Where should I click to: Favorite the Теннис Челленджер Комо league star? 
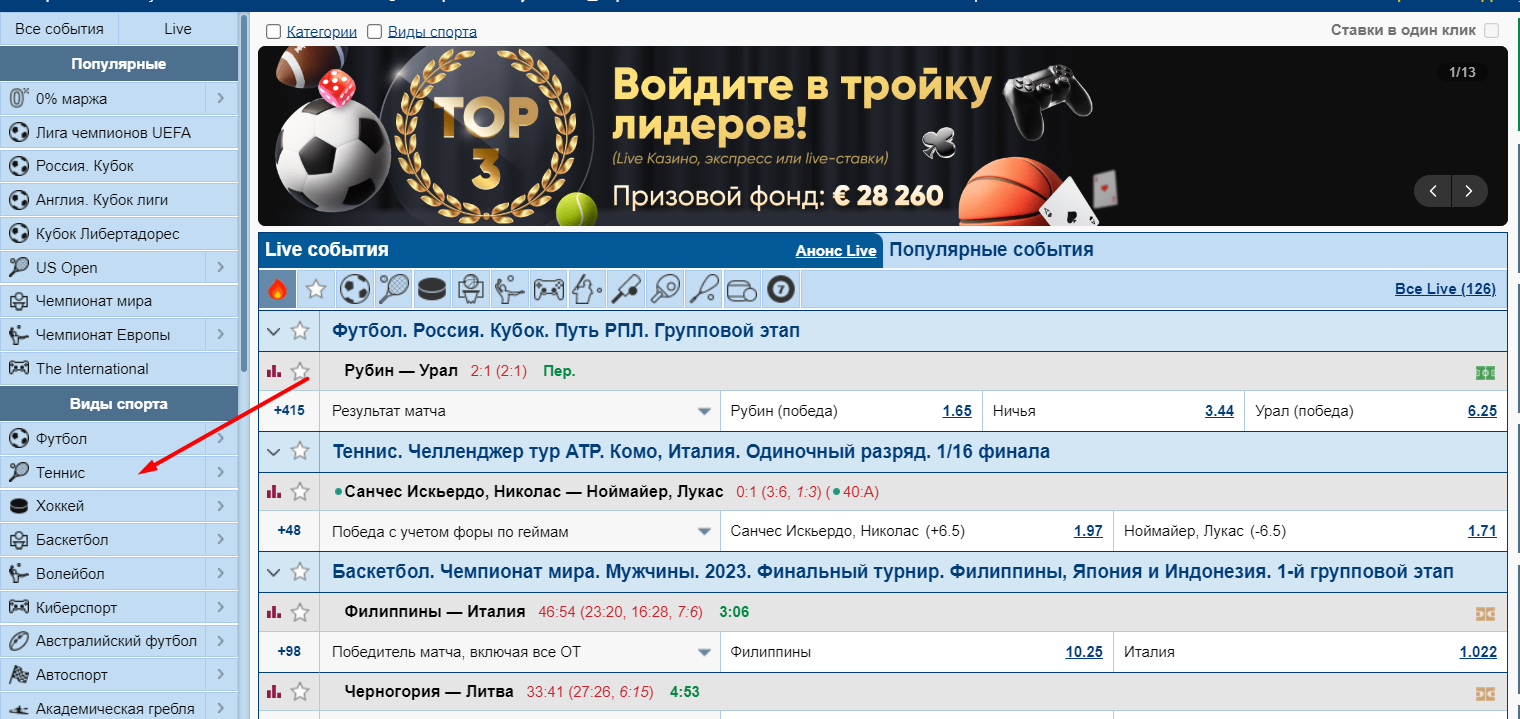click(299, 451)
